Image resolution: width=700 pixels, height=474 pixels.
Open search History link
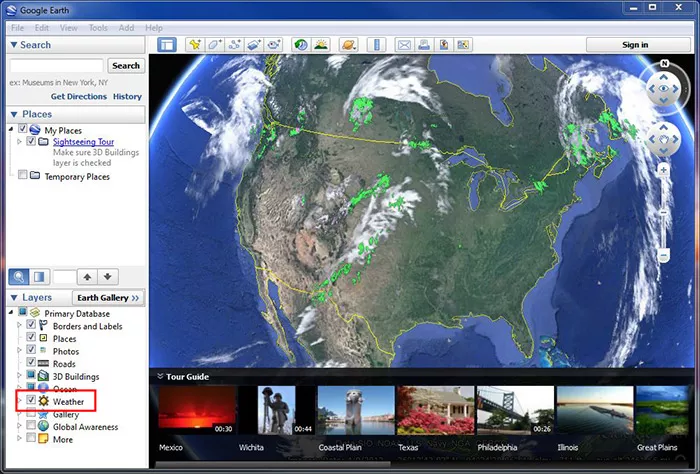pos(127,96)
